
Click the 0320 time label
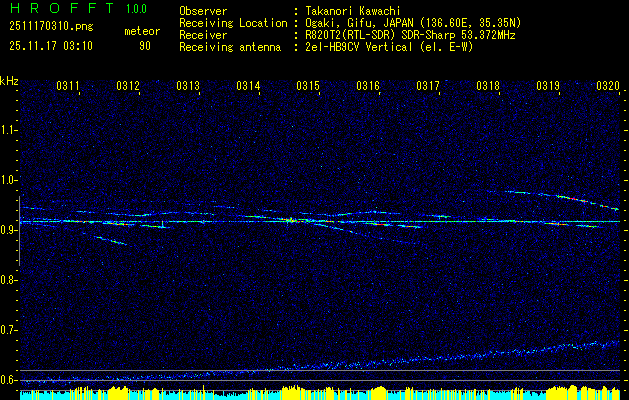608,86
